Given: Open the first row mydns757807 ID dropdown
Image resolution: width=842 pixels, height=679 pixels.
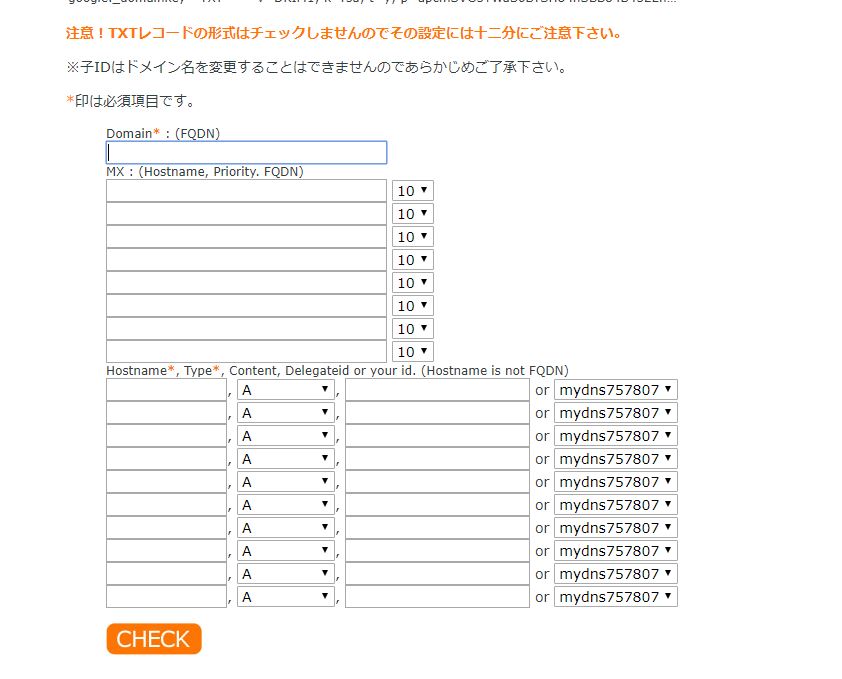Looking at the screenshot, I should point(615,390).
